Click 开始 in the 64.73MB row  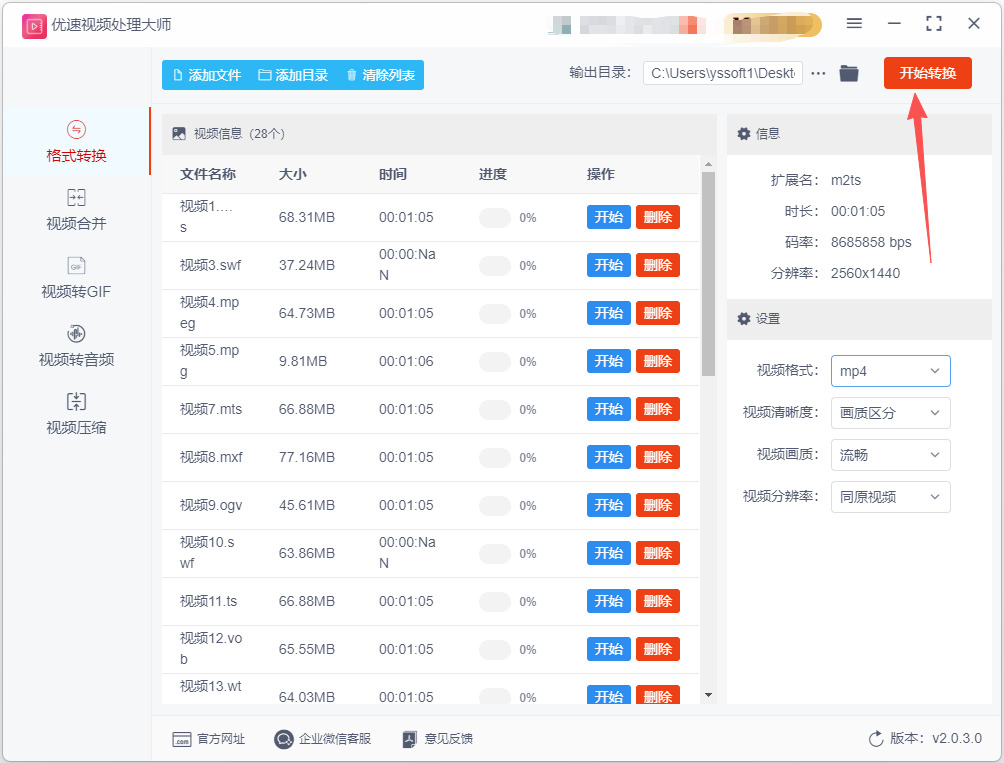coord(608,313)
